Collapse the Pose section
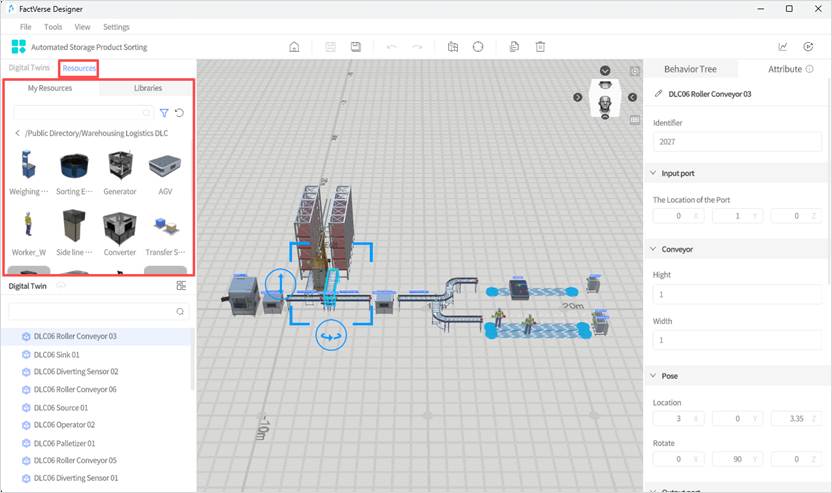The height and width of the screenshot is (493, 832). pos(653,376)
